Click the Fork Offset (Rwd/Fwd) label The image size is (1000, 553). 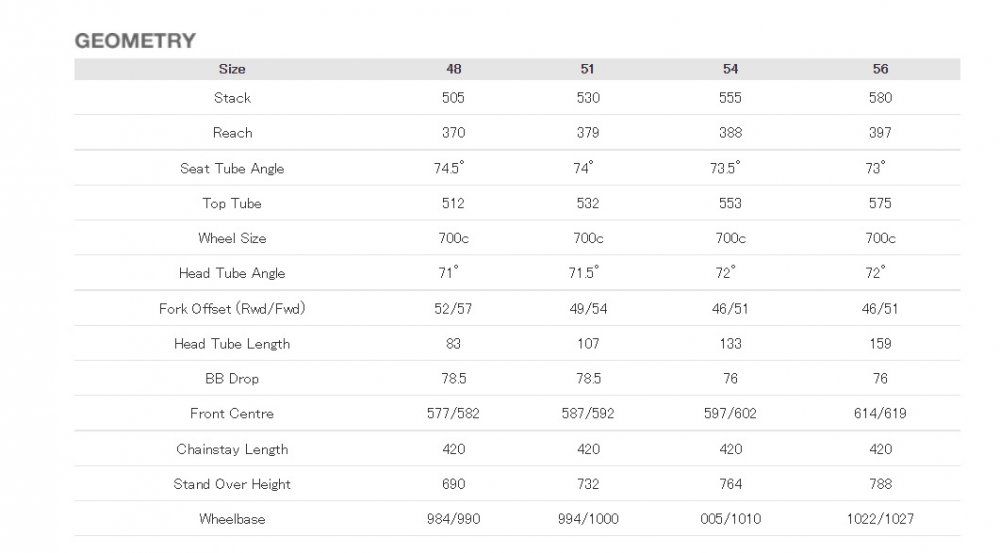pyautogui.click(x=232, y=309)
